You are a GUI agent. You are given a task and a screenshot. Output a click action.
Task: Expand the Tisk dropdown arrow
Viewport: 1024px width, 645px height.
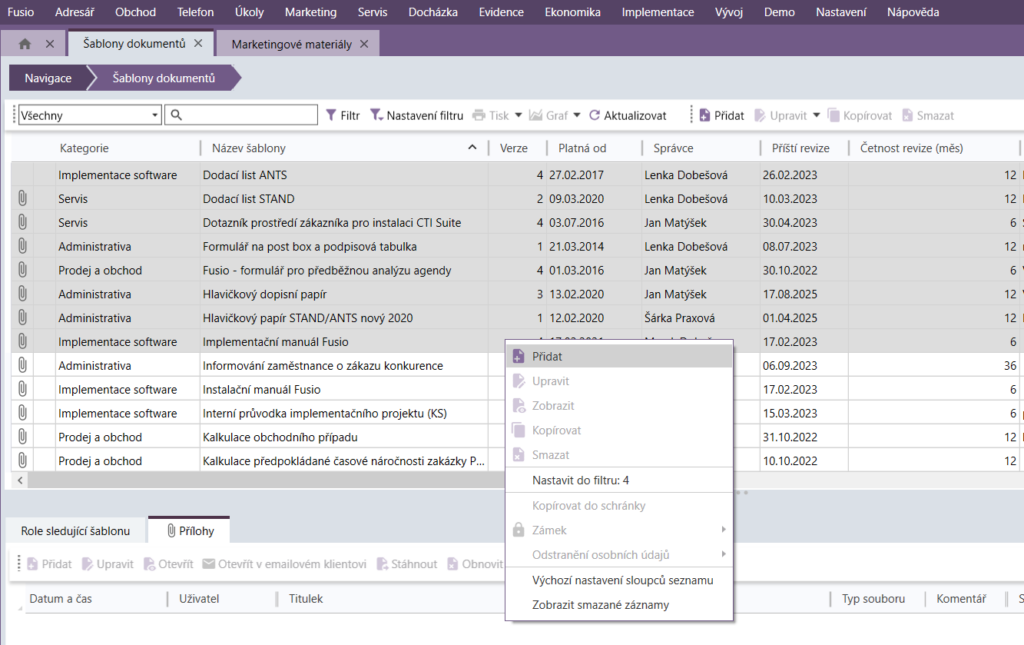pyautogui.click(x=518, y=115)
